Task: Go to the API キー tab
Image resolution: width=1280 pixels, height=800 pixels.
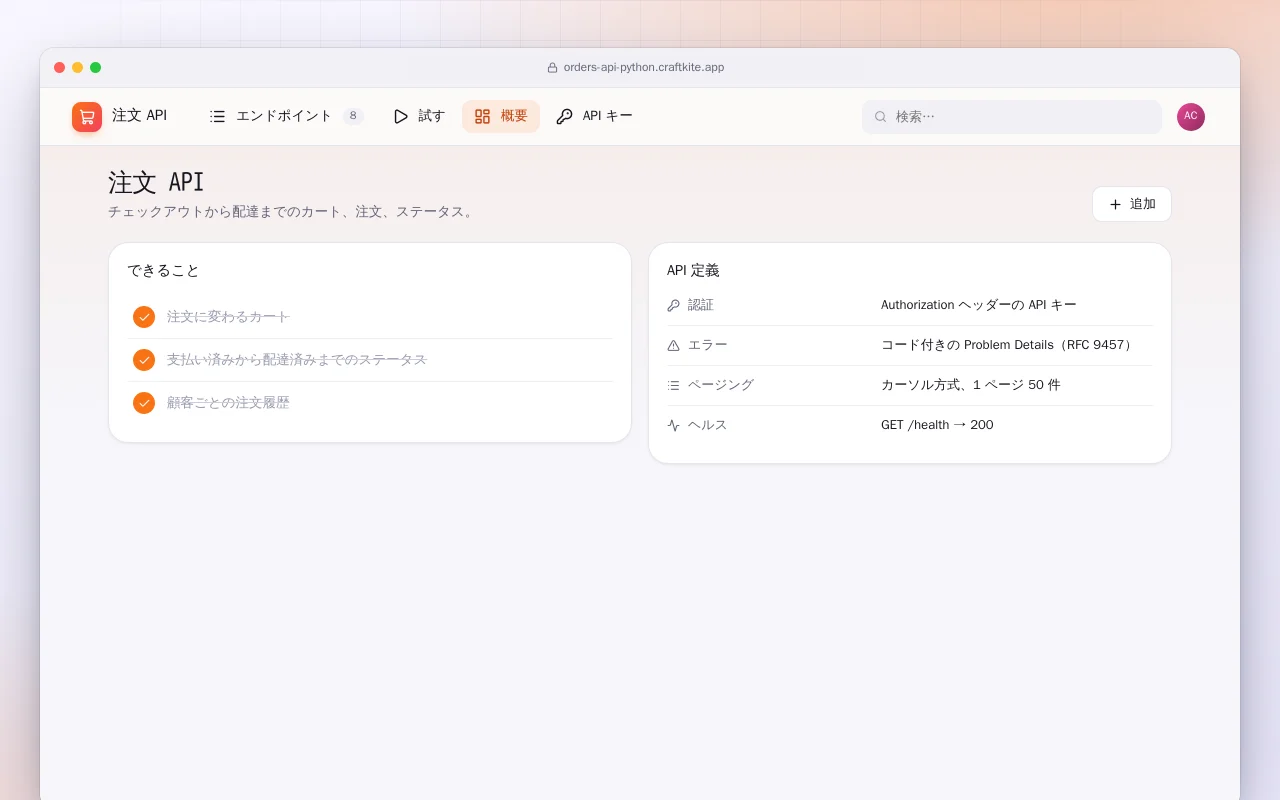Action: (594, 116)
